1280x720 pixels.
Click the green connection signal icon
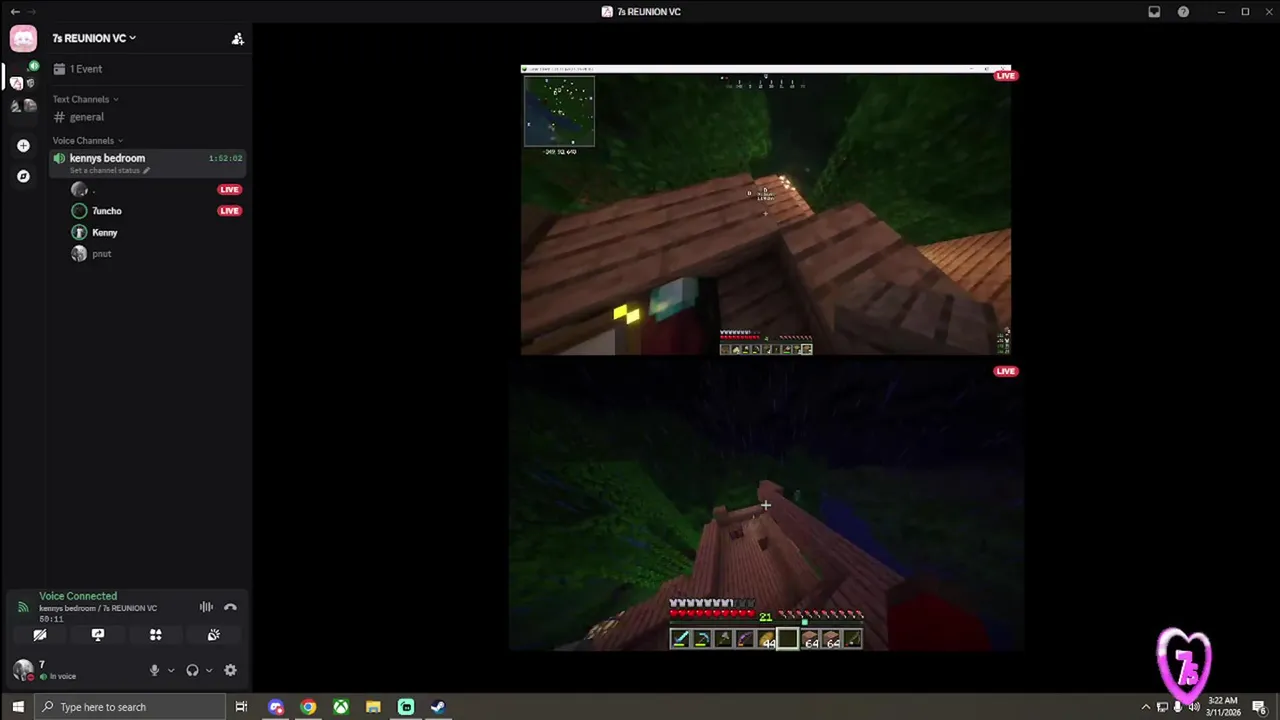(23, 607)
